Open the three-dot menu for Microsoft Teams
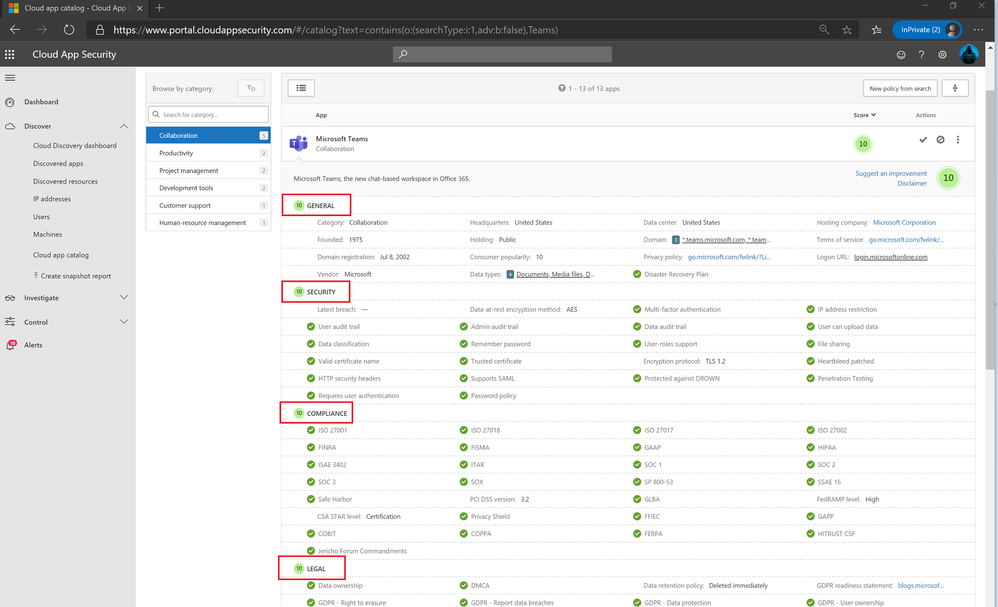The width and height of the screenshot is (998, 607). (957, 139)
